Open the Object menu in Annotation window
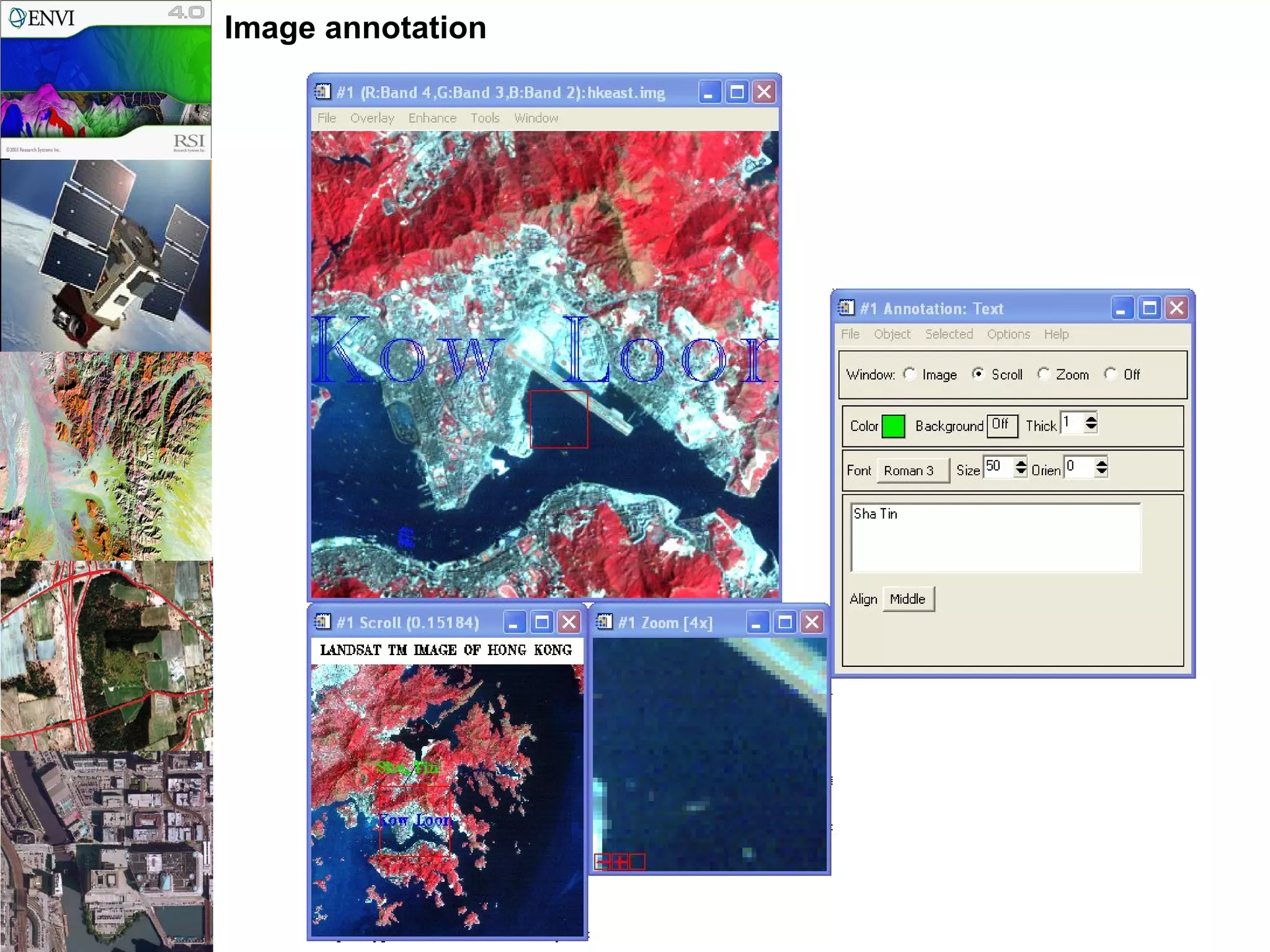The height and width of the screenshot is (952, 1270). 892,334
